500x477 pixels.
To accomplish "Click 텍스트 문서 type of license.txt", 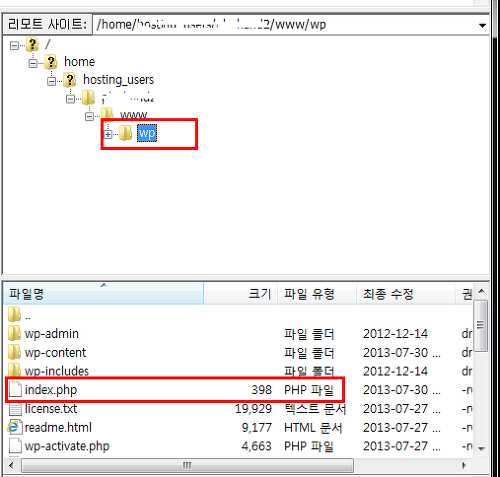I will tap(315, 409).
